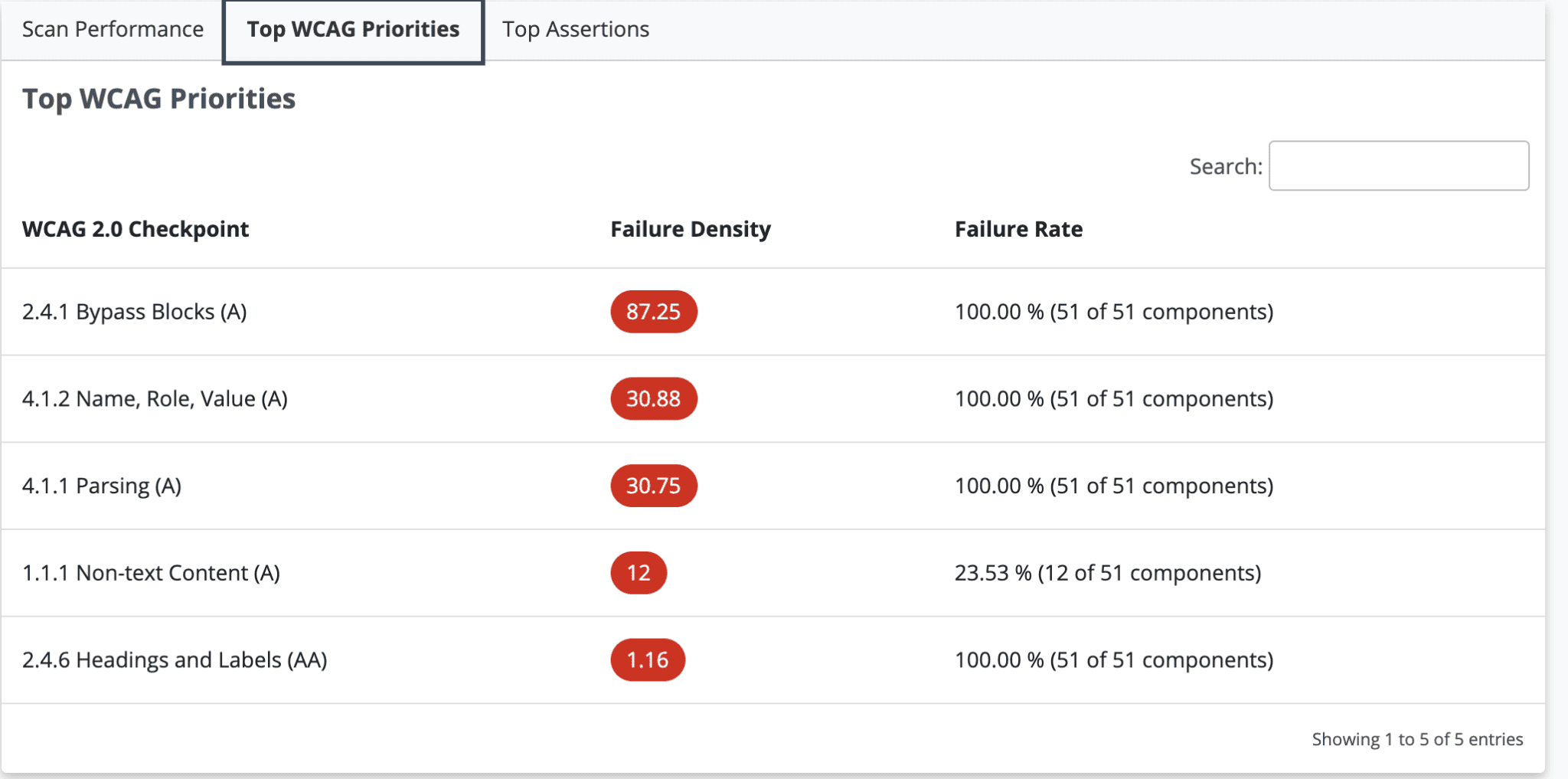1568x779 pixels.
Task: Select the 1.1.1 Non-text Content checkpoint
Action: pyautogui.click(x=151, y=573)
